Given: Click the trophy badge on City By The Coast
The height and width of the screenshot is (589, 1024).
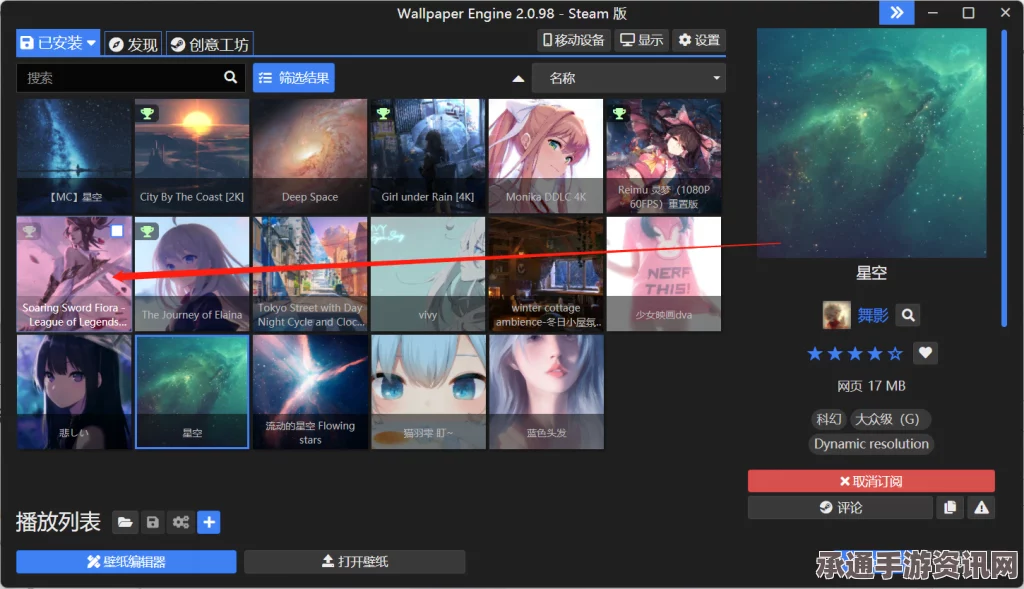Looking at the screenshot, I should (x=148, y=113).
